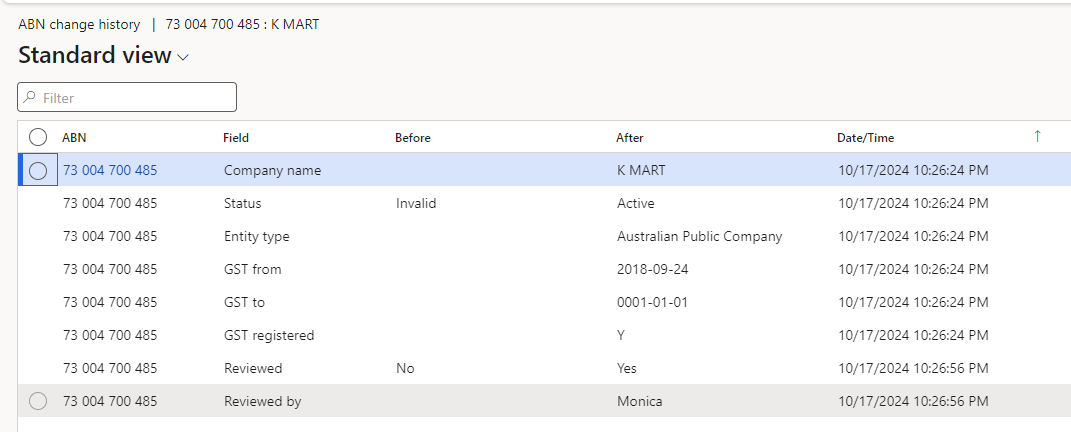Select the K MART company name cell

point(641,171)
